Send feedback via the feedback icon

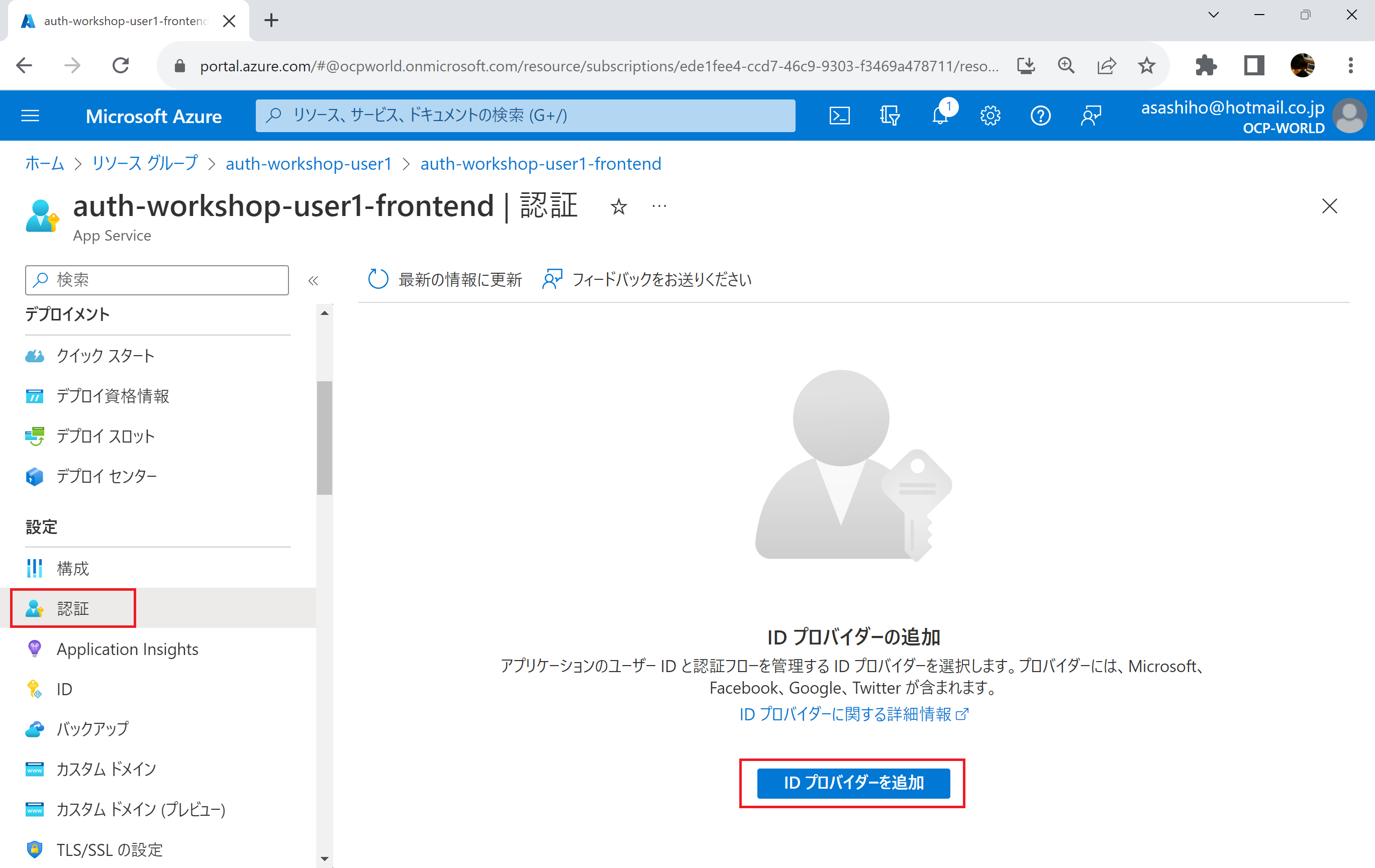click(x=1091, y=115)
